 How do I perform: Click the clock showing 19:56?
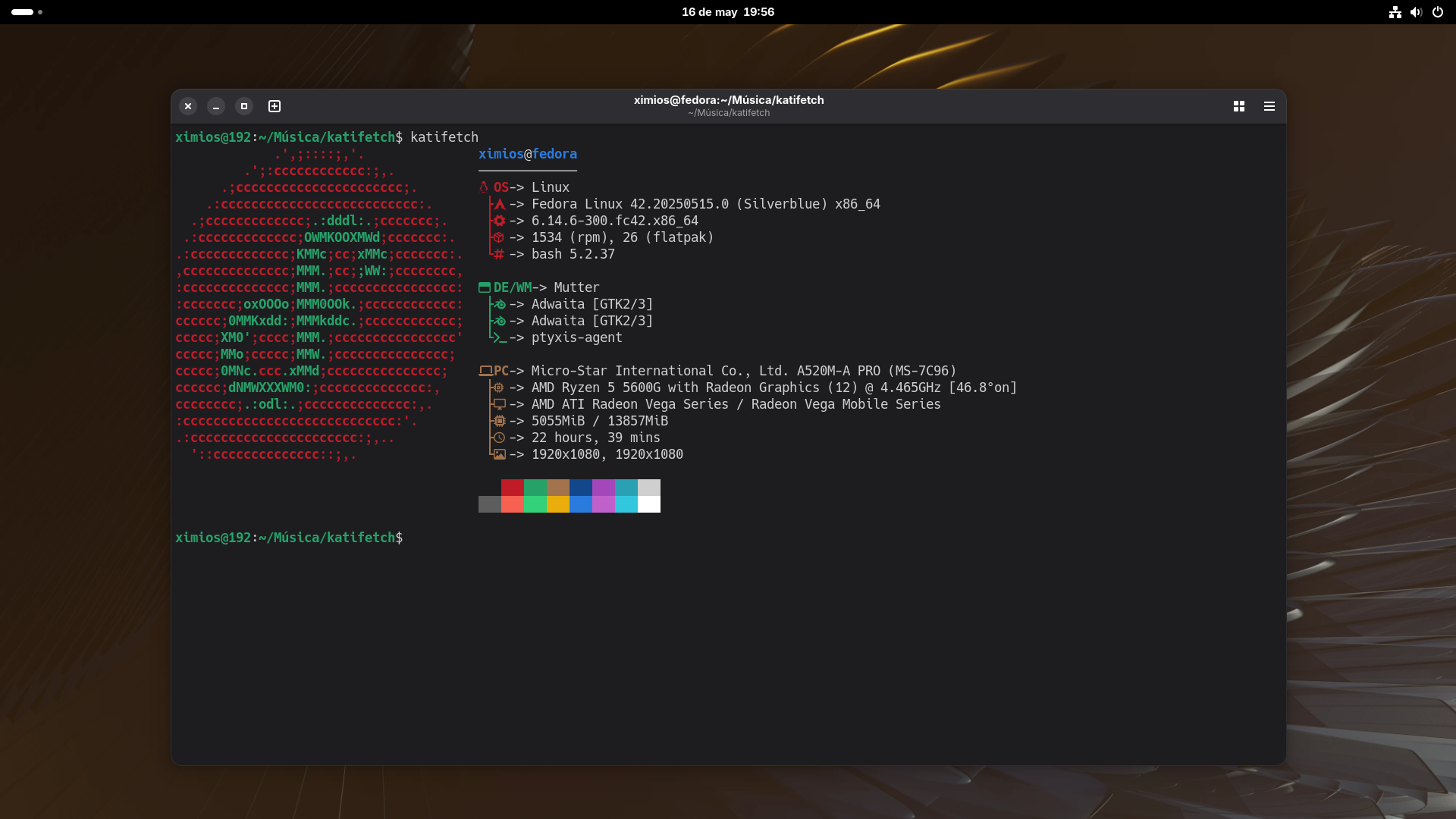759,12
